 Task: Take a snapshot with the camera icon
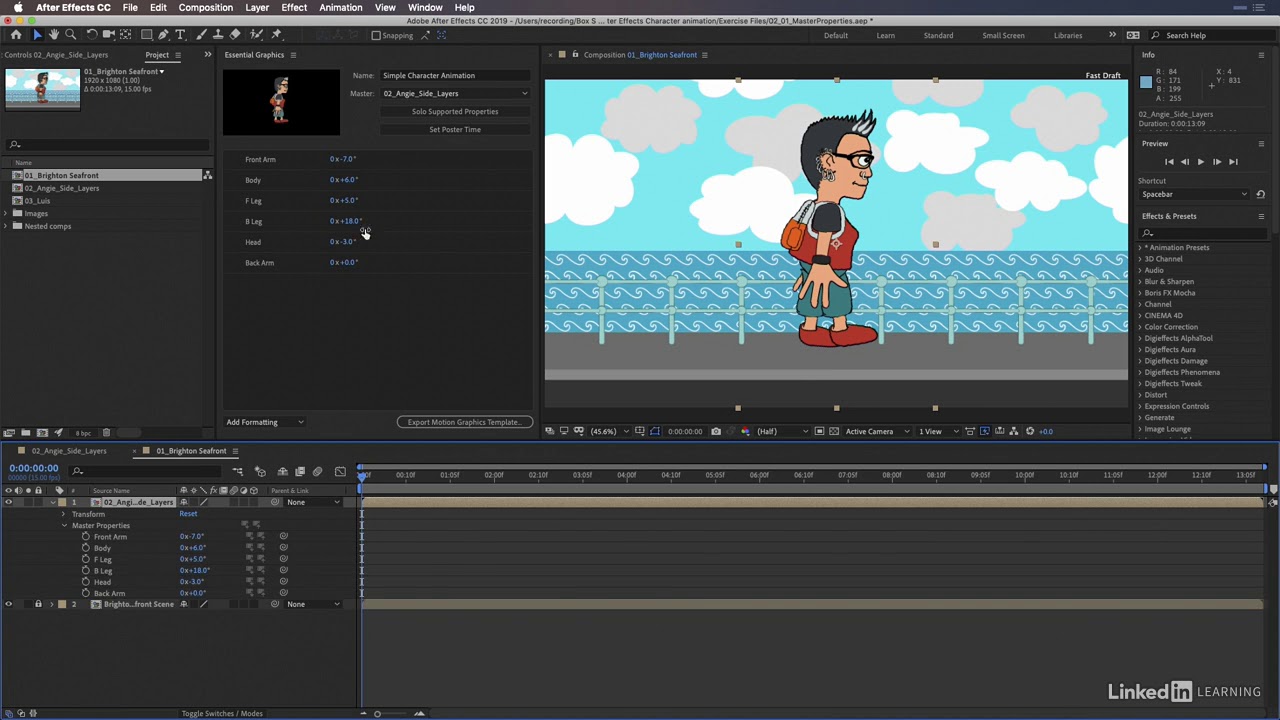click(716, 431)
